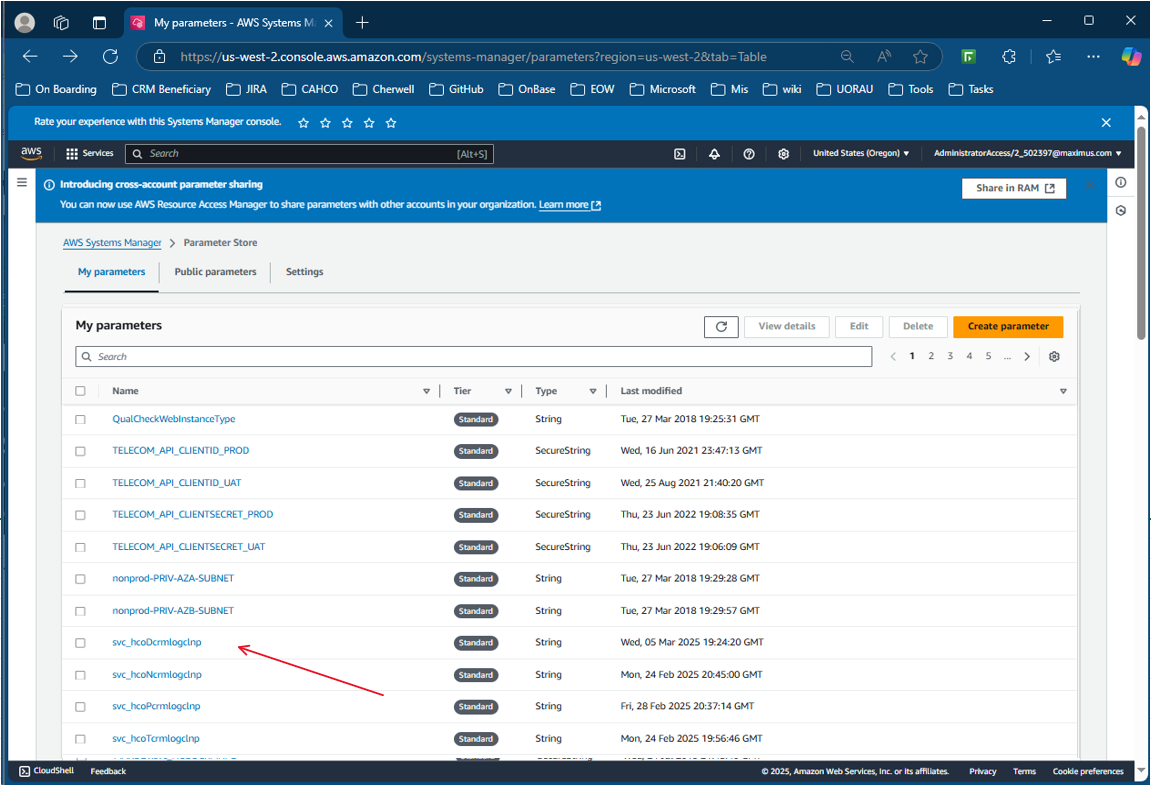
Task: Open the AWS help question mark icon
Action: 749,153
